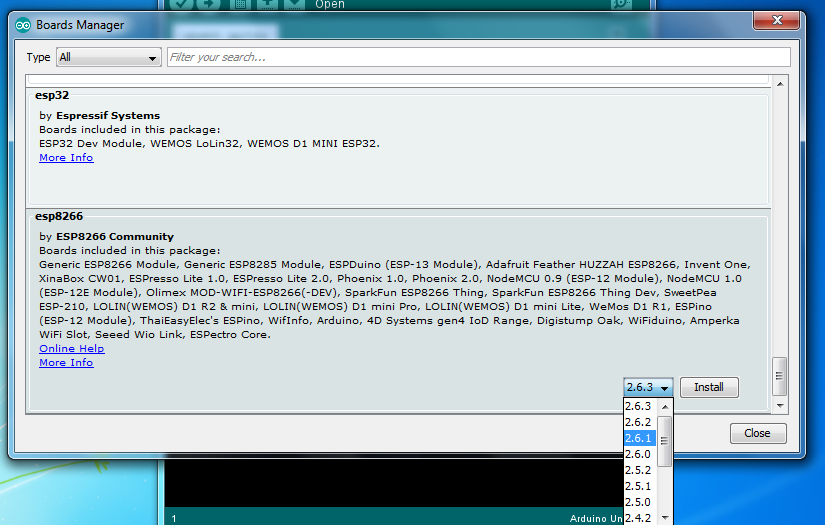This screenshot has width=825, height=525.
Task: Click the Upload arrow icon in the Arduino IDE toolbar
Action: [209, 4]
